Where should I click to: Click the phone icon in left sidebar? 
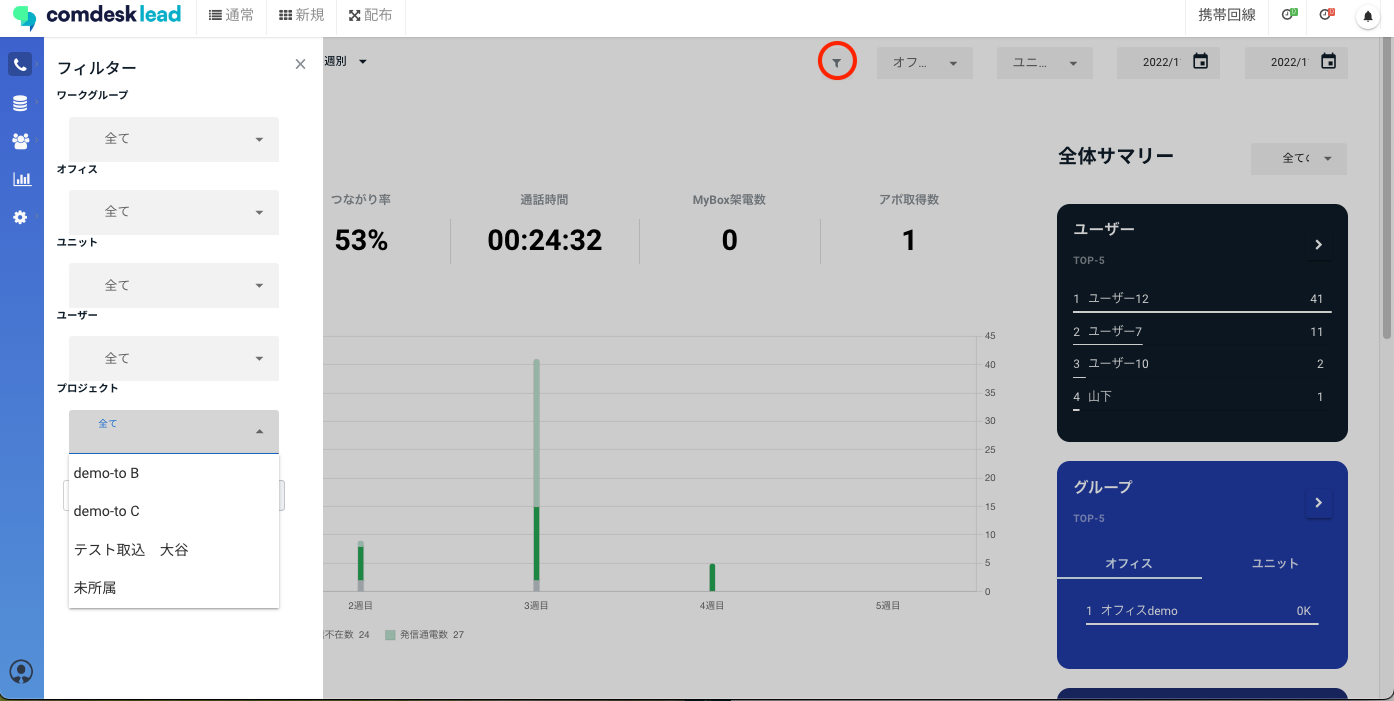20,65
